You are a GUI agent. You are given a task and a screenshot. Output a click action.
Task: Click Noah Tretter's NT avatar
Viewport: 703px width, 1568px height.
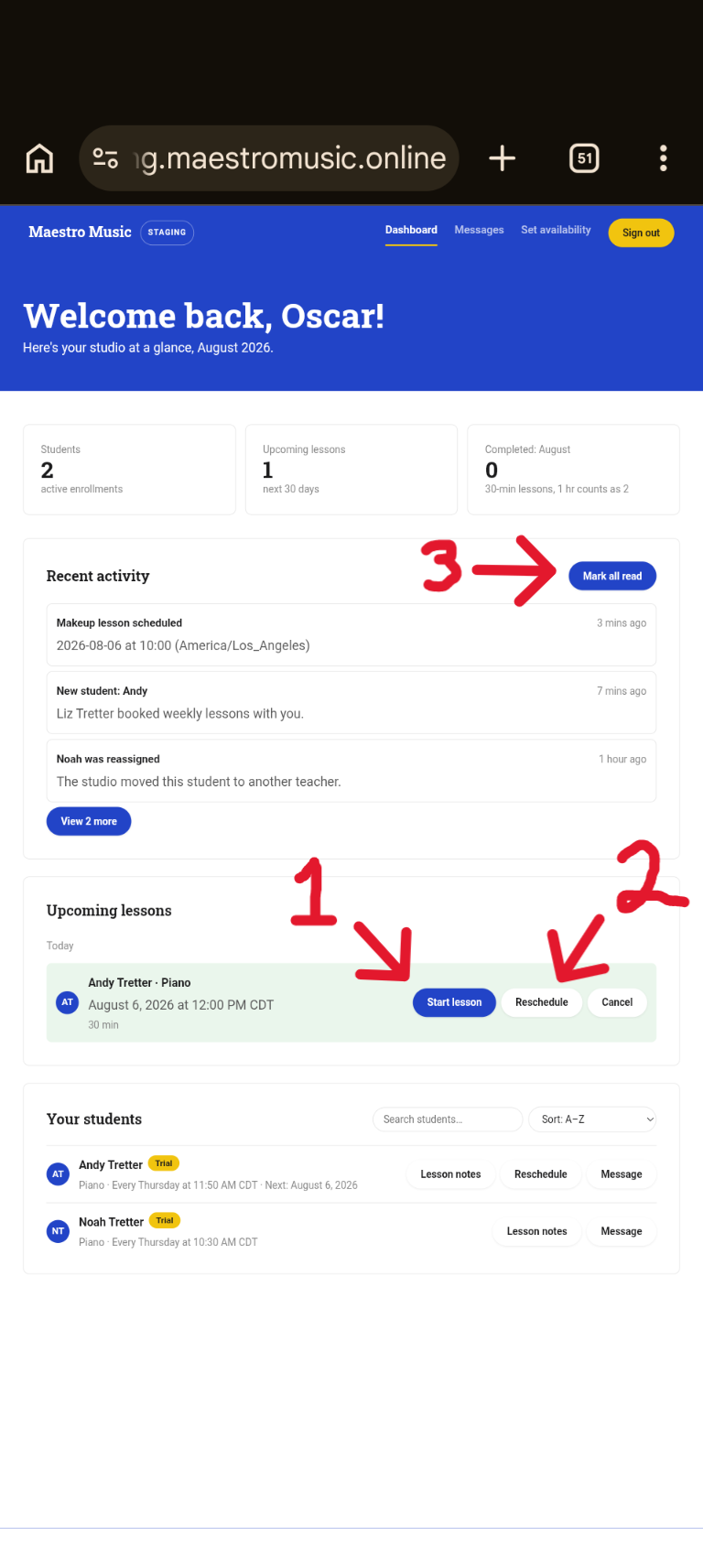pos(58,1231)
